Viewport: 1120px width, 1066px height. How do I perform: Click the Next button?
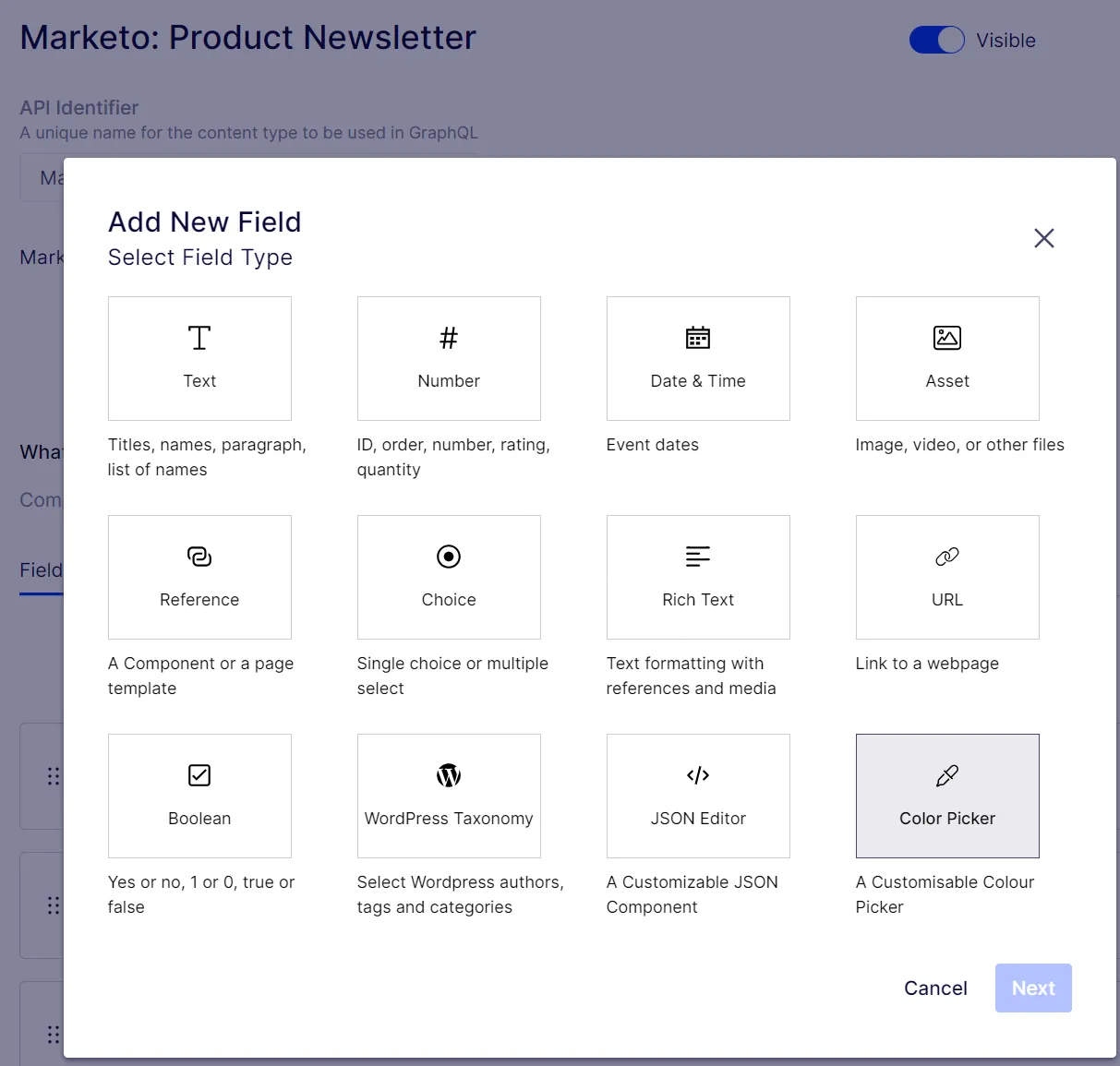1033,988
